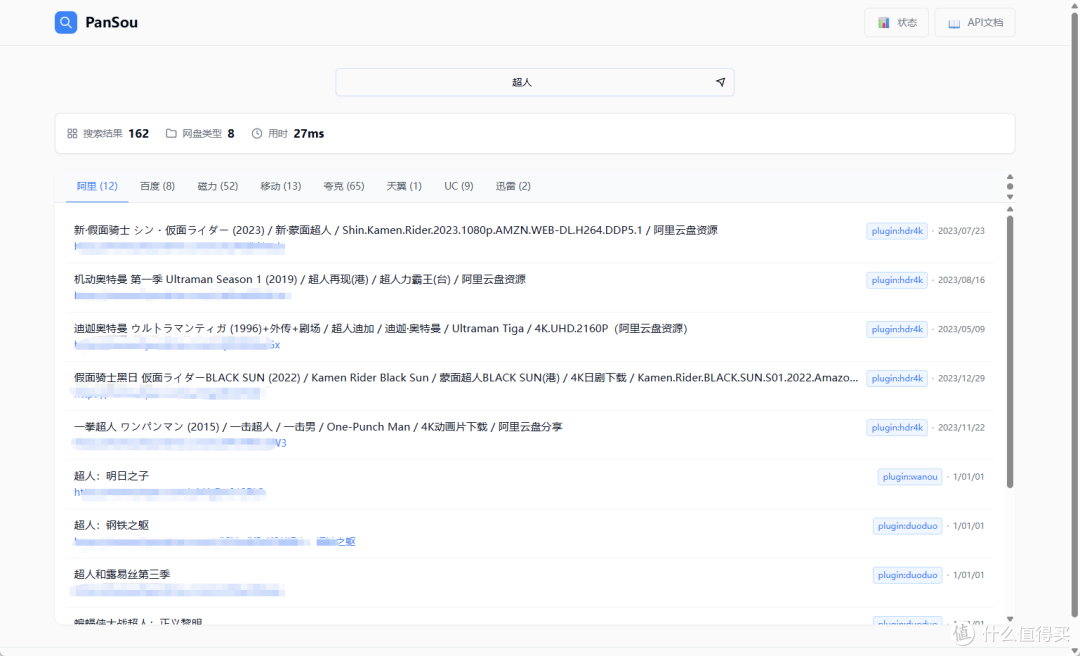Click the results list scroll-up arrow
1080x656 pixels.
1010,209
